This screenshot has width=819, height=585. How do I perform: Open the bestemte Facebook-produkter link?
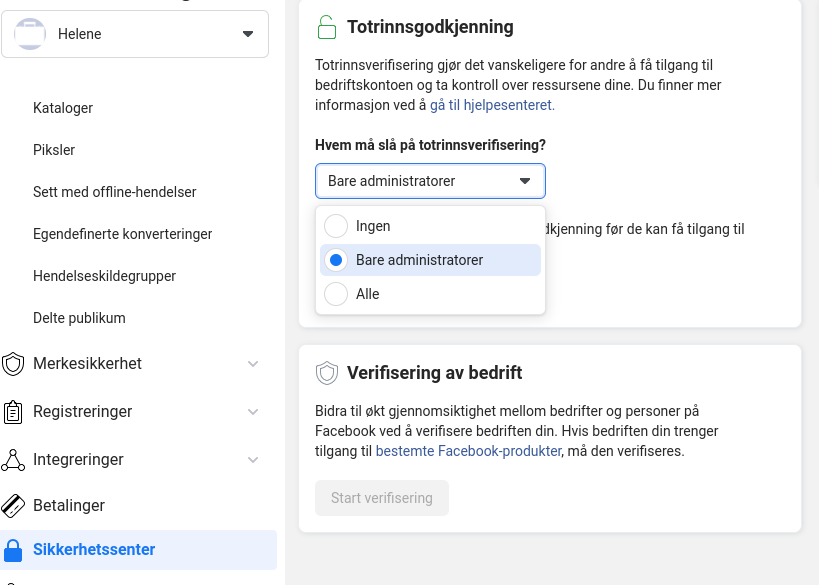[x=469, y=451]
